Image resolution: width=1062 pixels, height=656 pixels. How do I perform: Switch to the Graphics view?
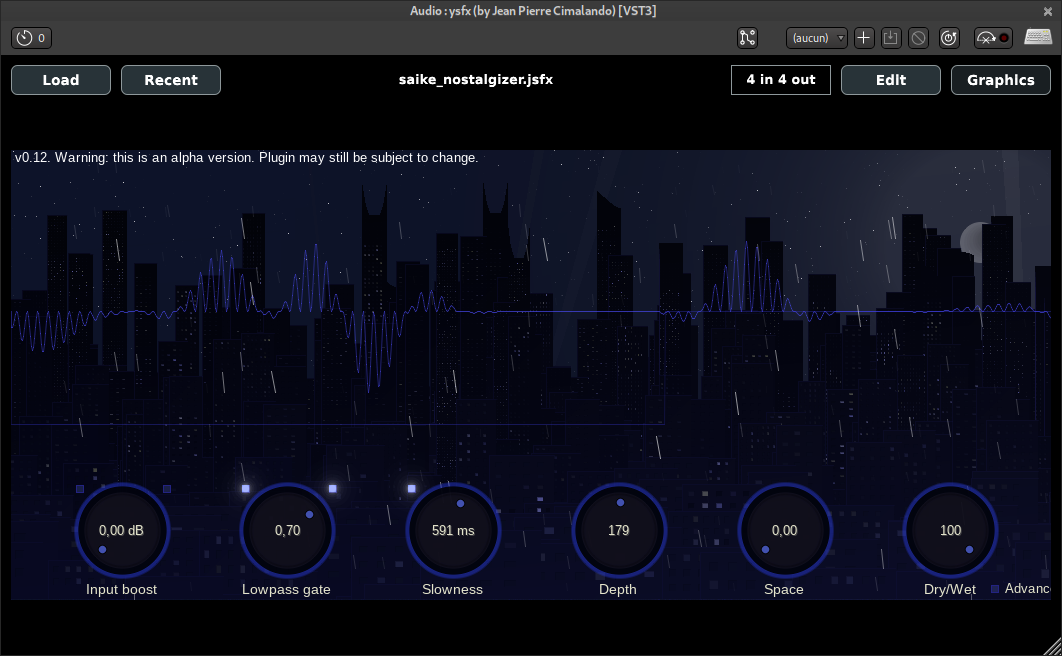(1000, 80)
